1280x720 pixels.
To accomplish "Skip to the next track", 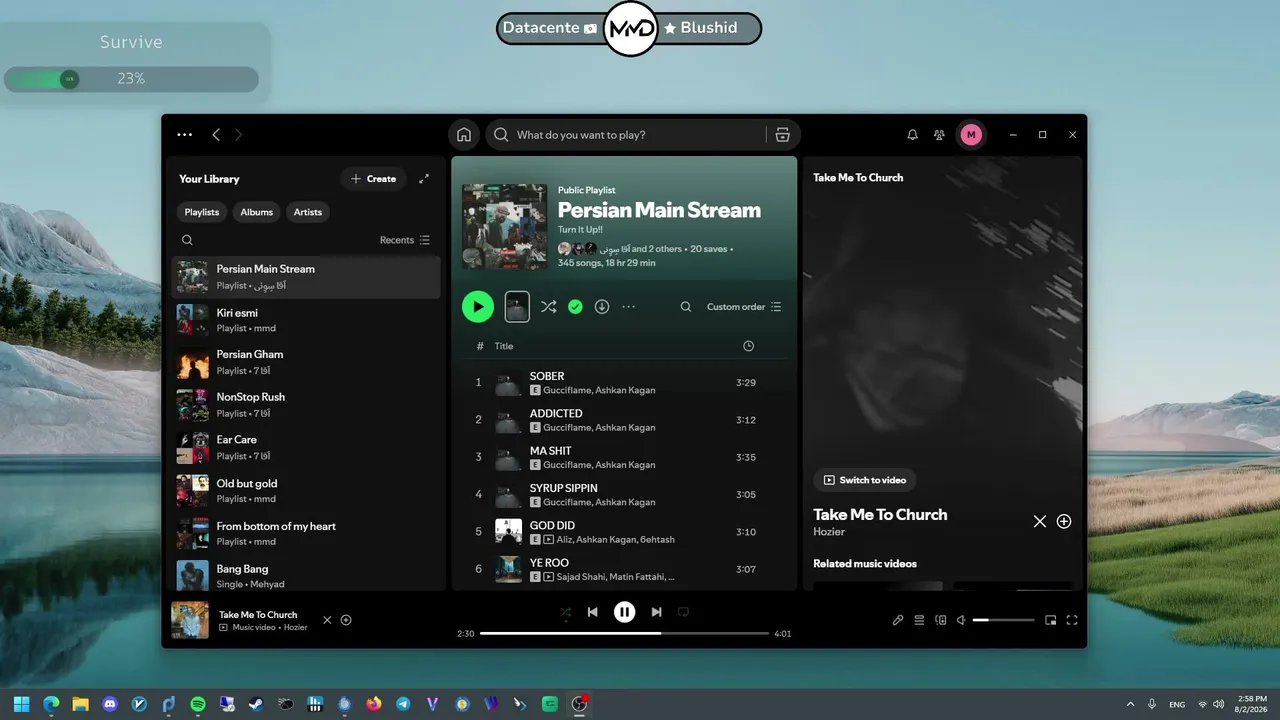I will 656,612.
